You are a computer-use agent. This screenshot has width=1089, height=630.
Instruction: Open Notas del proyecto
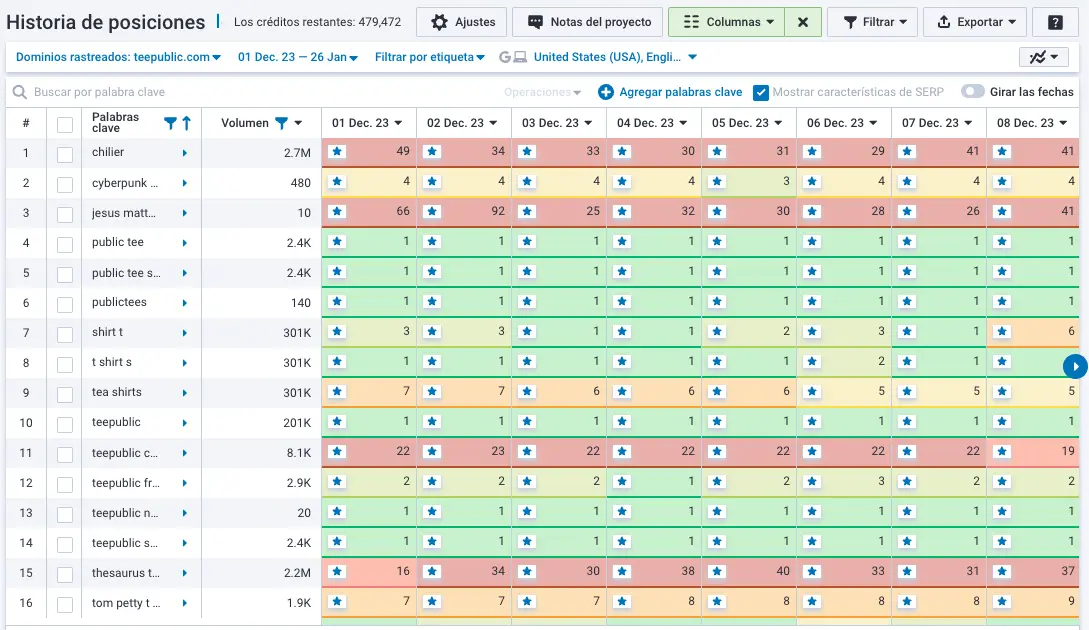click(x=587, y=21)
